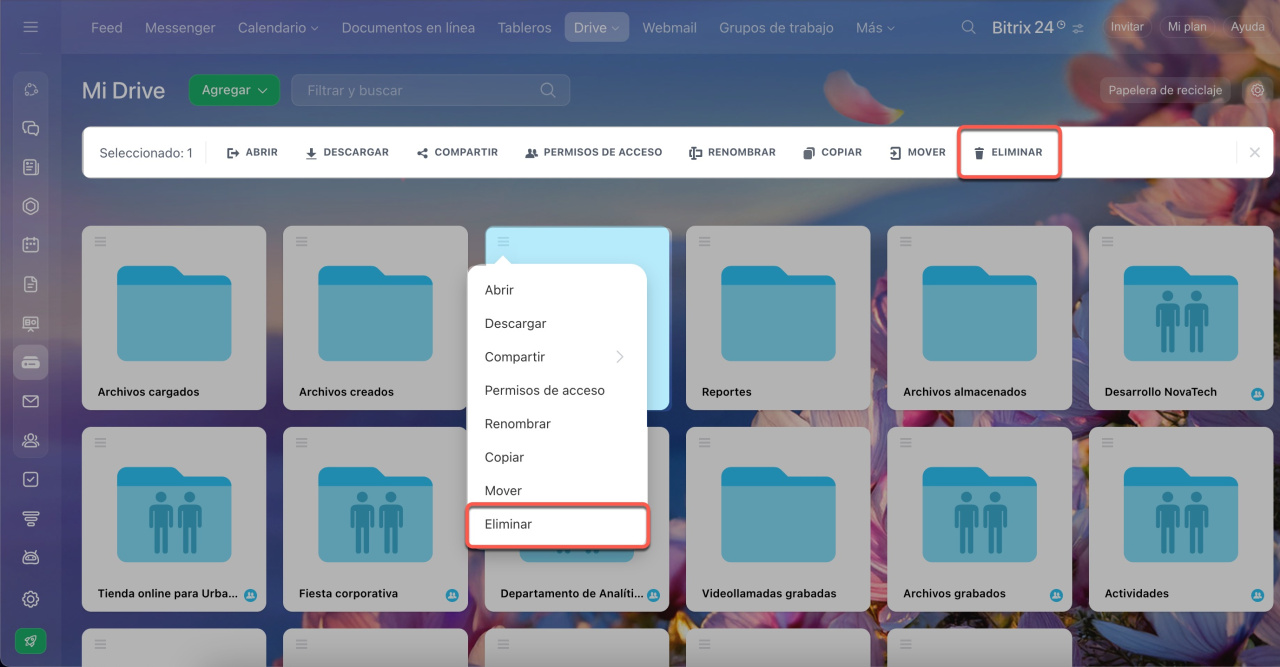Open the card menu on Archivos almacenados
1280x667 pixels.
tap(905, 241)
